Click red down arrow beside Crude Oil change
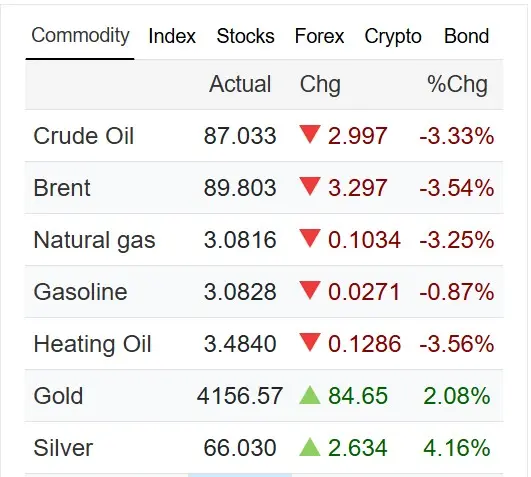Image resolution: width=531 pixels, height=477 pixels. [x=310, y=134]
